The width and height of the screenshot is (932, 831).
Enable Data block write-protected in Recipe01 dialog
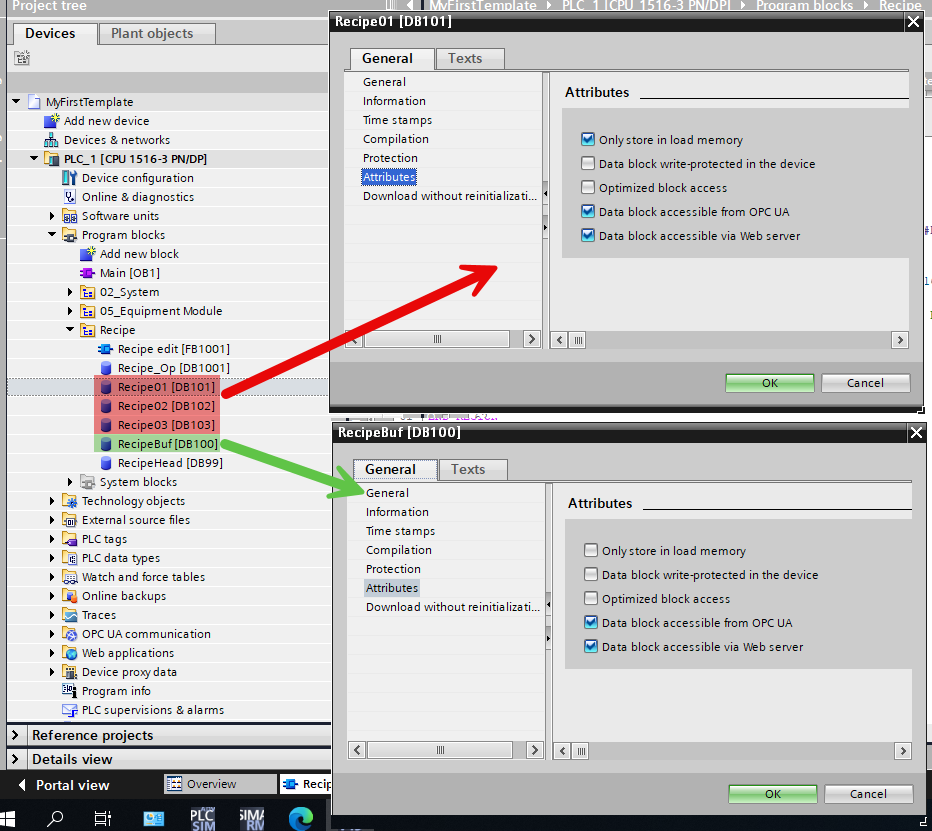click(588, 163)
